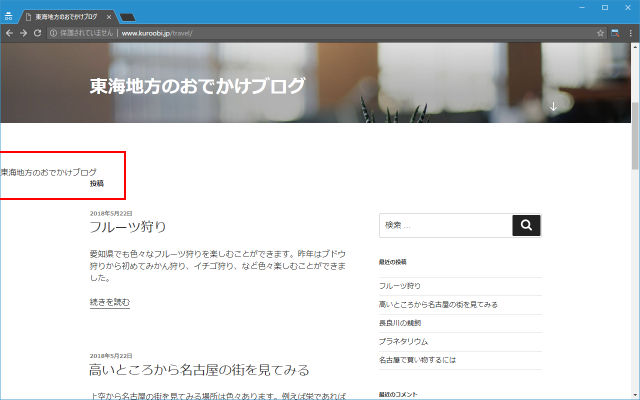Click 続きを読む under フルーツ狩り post
640x400 pixels.
[x=109, y=302]
